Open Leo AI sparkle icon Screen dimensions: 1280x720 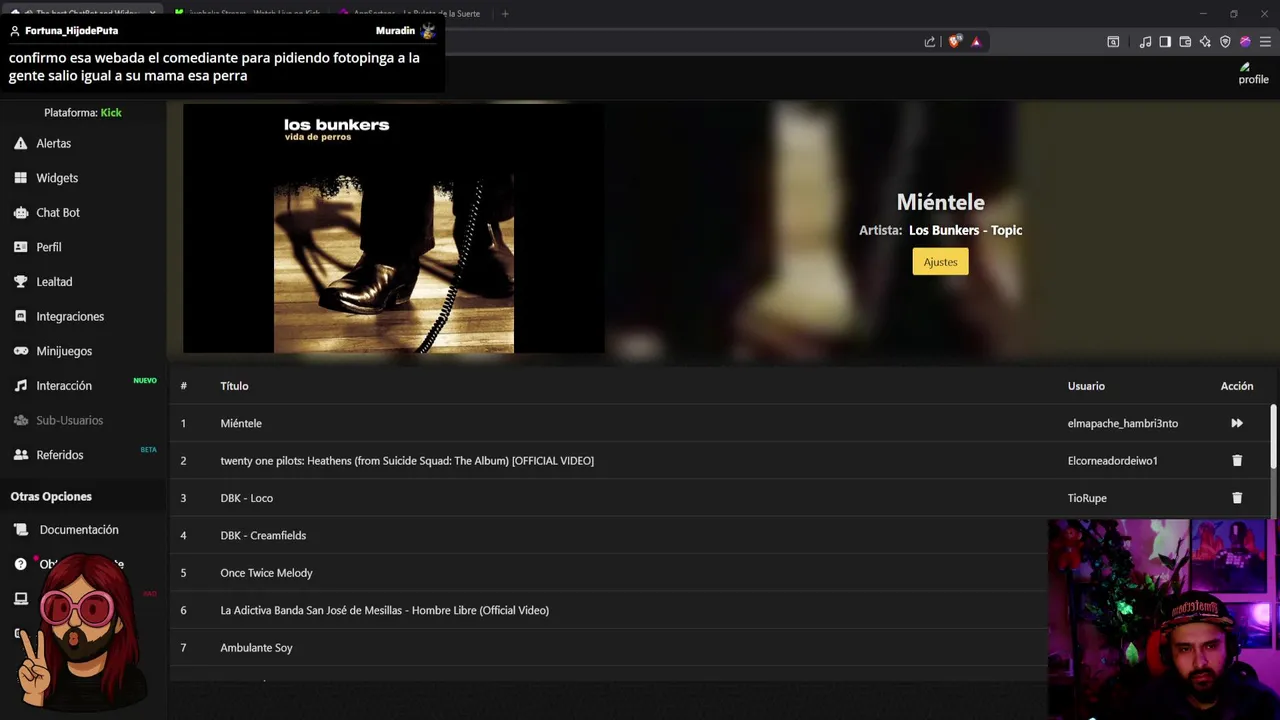[1205, 41]
